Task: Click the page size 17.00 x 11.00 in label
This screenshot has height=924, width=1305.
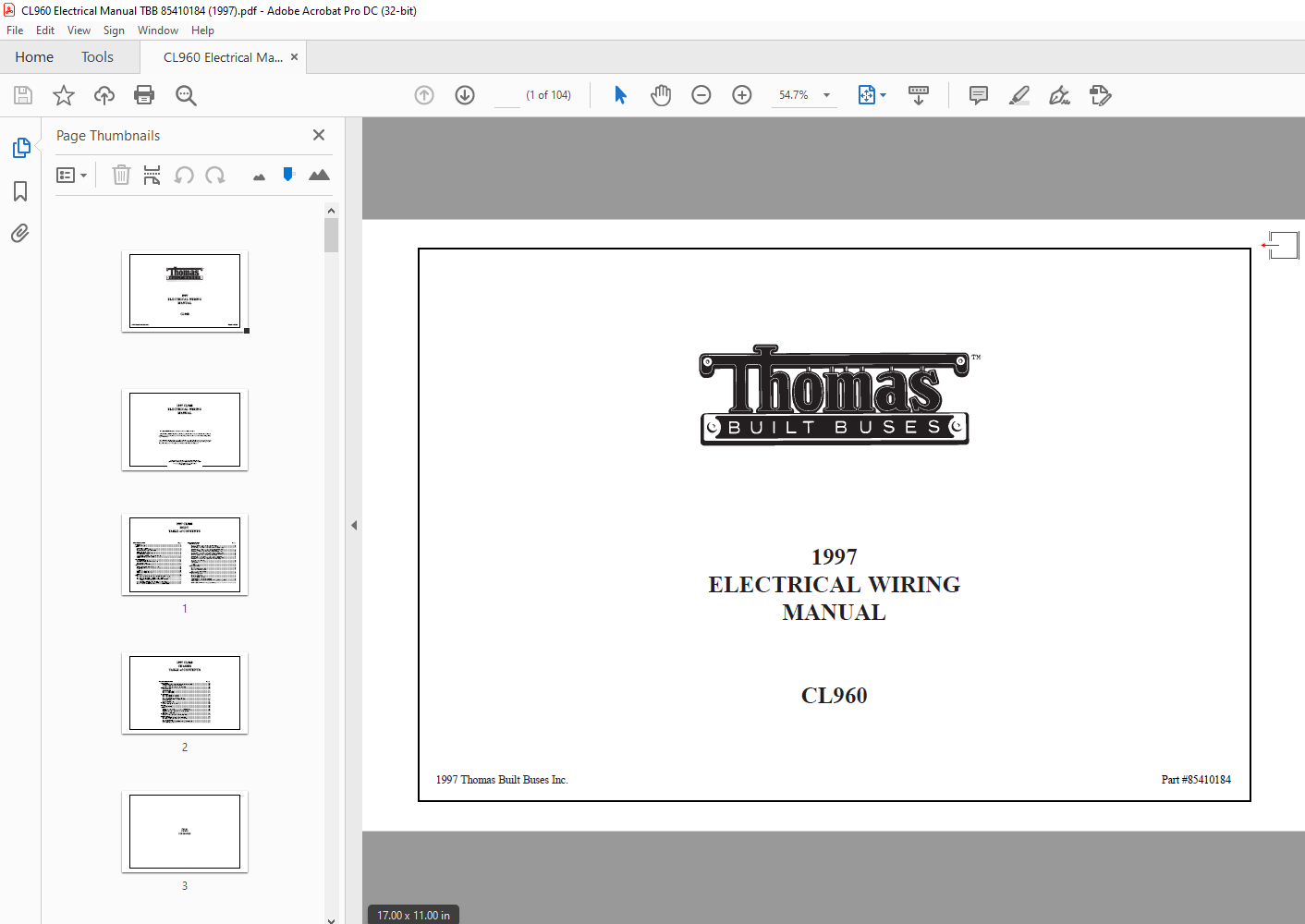Action: (x=413, y=916)
